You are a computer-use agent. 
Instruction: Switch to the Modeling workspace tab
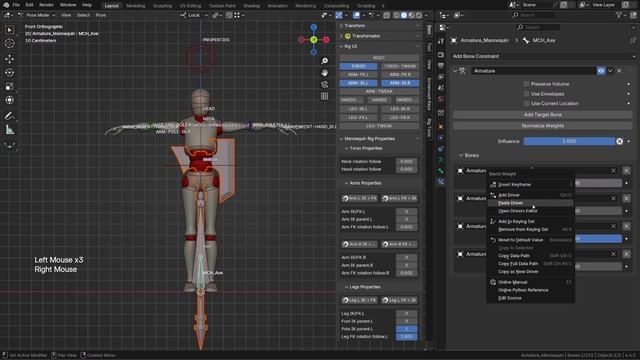coord(136,6)
